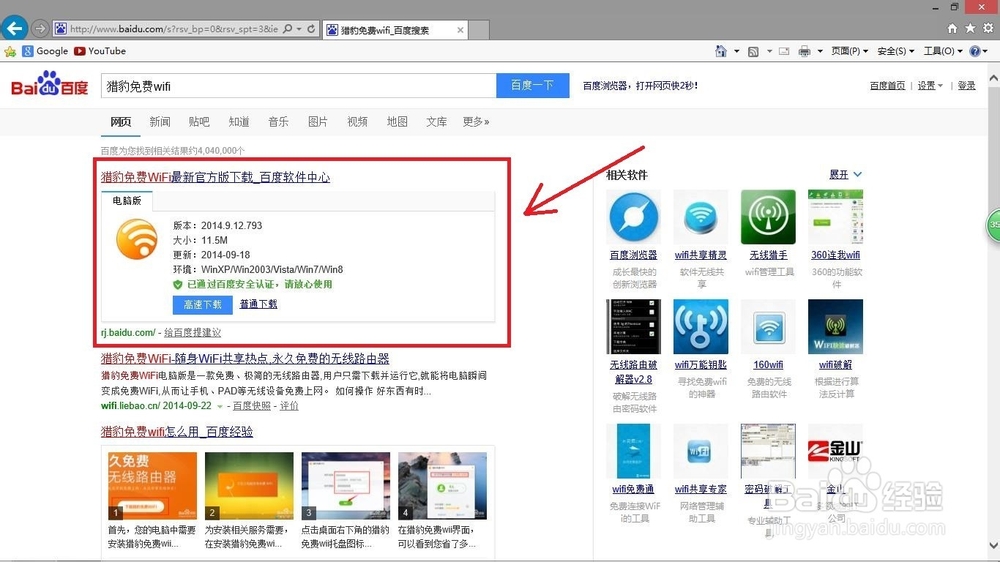
Task: Click in the Baidu search input field
Action: (x=298, y=85)
